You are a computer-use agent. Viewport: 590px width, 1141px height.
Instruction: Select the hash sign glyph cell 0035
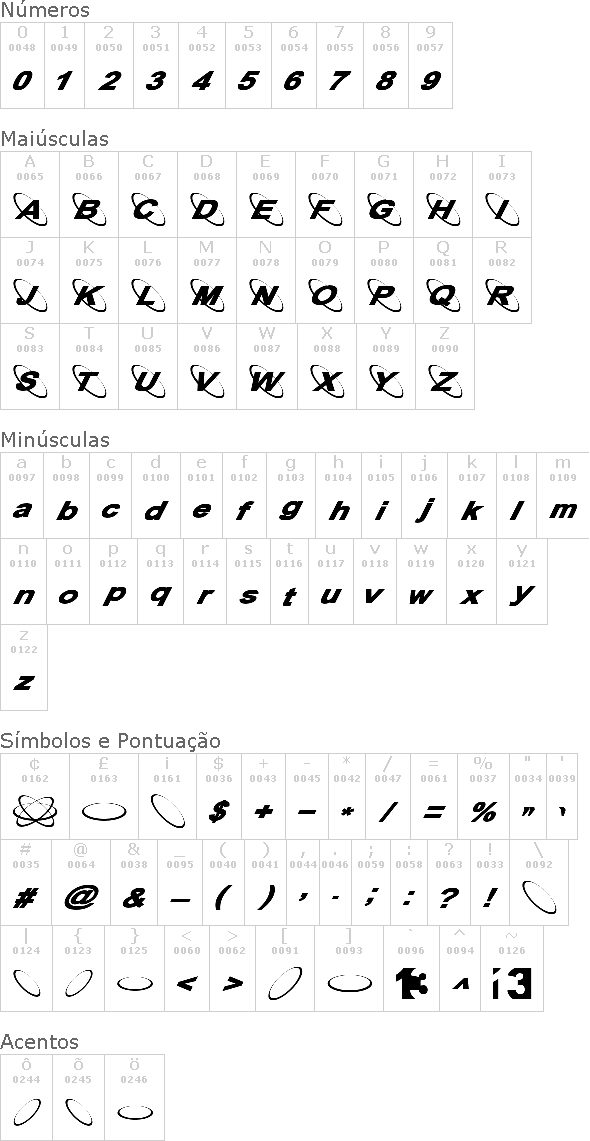(x=25, y=882)
